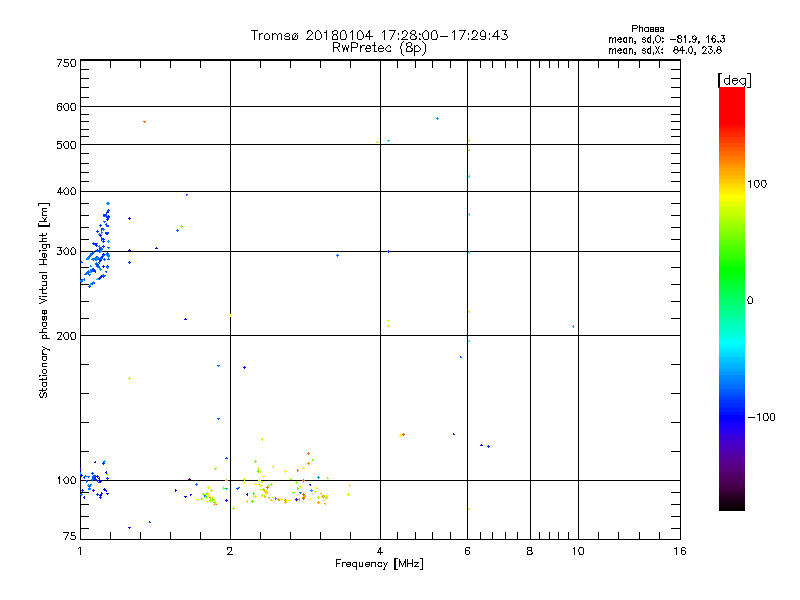Viewport: 800px width, 600px height.
Task: Click the isolated blue point near 10 MHz
Action: coord(573,327)
